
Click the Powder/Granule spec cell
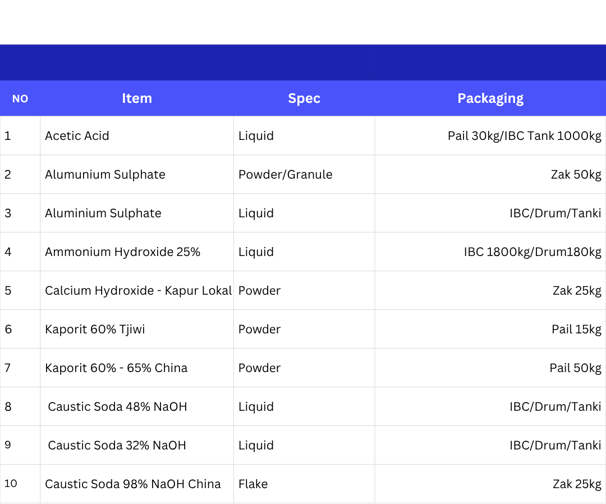(304, 174)
